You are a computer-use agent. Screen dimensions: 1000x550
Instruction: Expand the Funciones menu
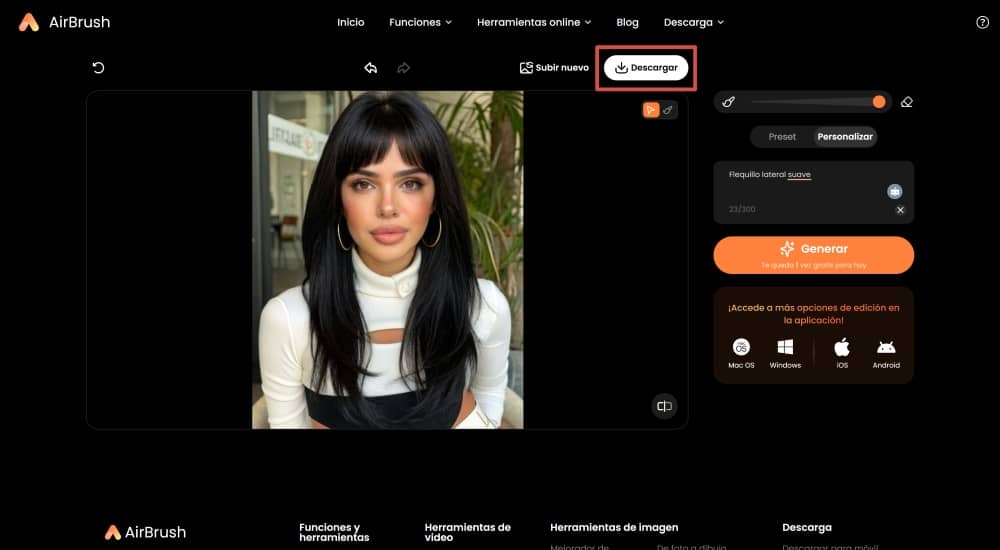(420, 22)
